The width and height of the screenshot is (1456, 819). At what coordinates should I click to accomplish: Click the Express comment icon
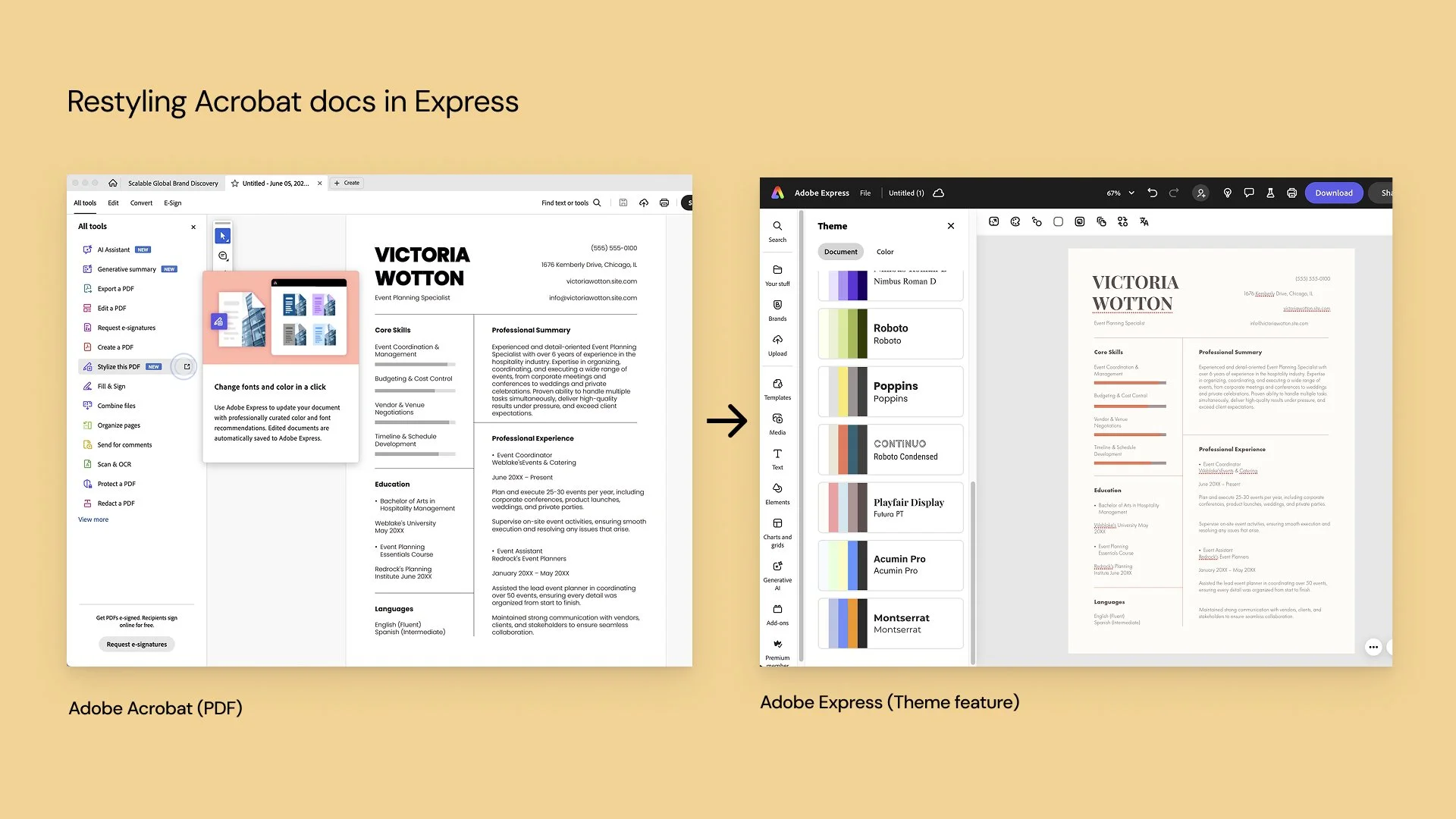1249,193
